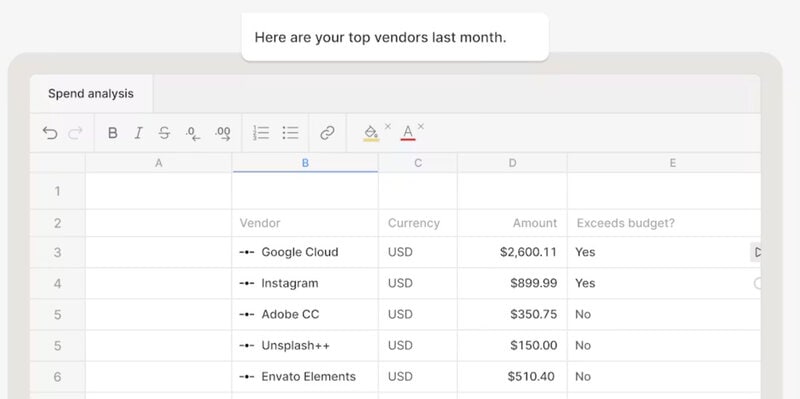
Task: Toggle italic formatting
Action: coord(138,133)
